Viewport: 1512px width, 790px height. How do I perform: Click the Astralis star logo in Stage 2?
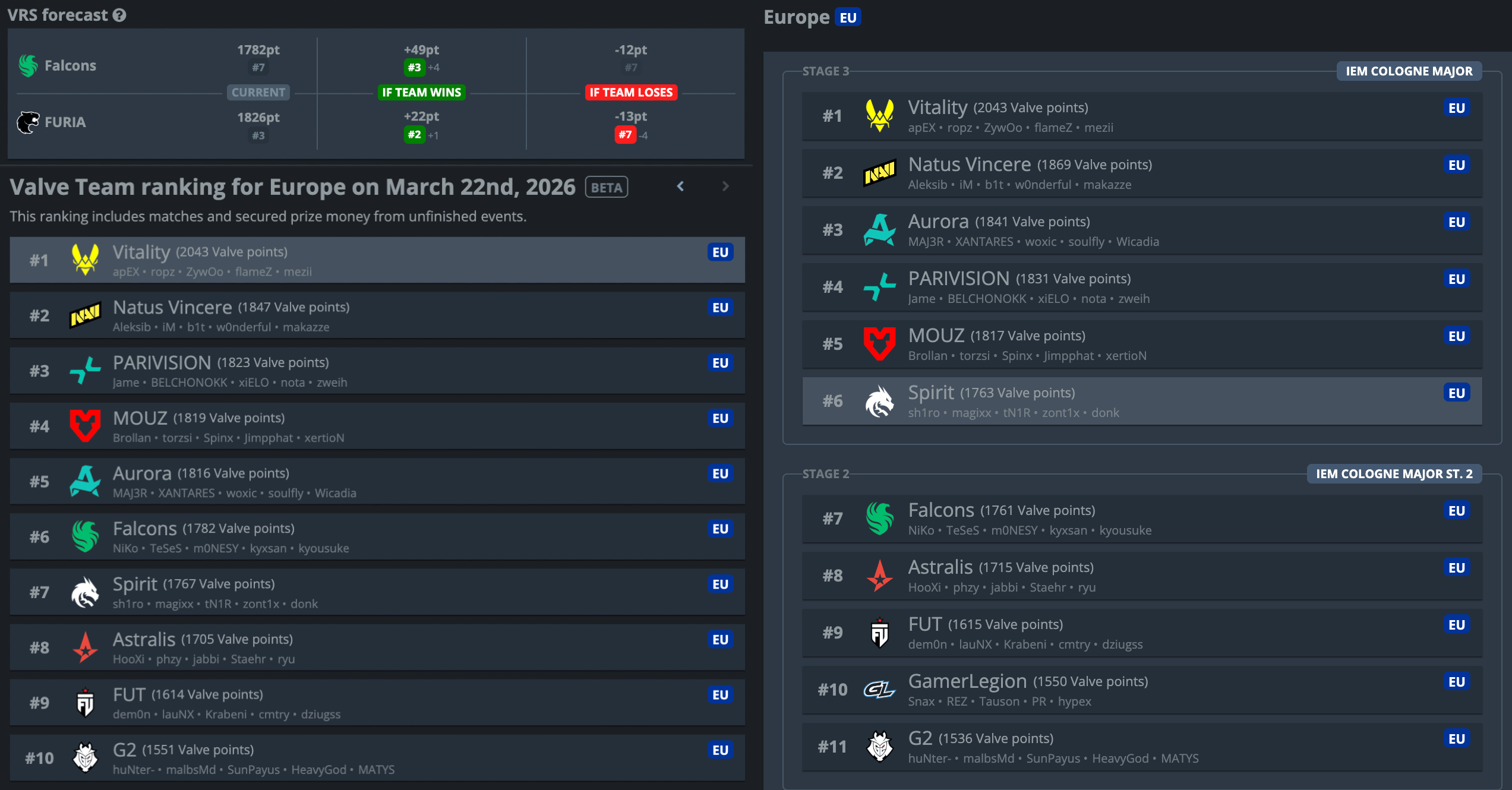(x=879, y=576)
